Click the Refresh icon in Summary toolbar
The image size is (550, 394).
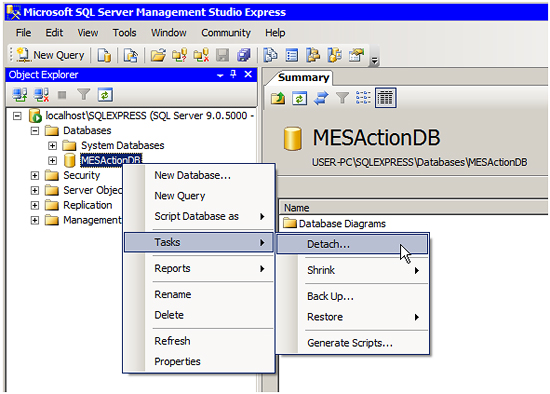[x=300, y=98]
